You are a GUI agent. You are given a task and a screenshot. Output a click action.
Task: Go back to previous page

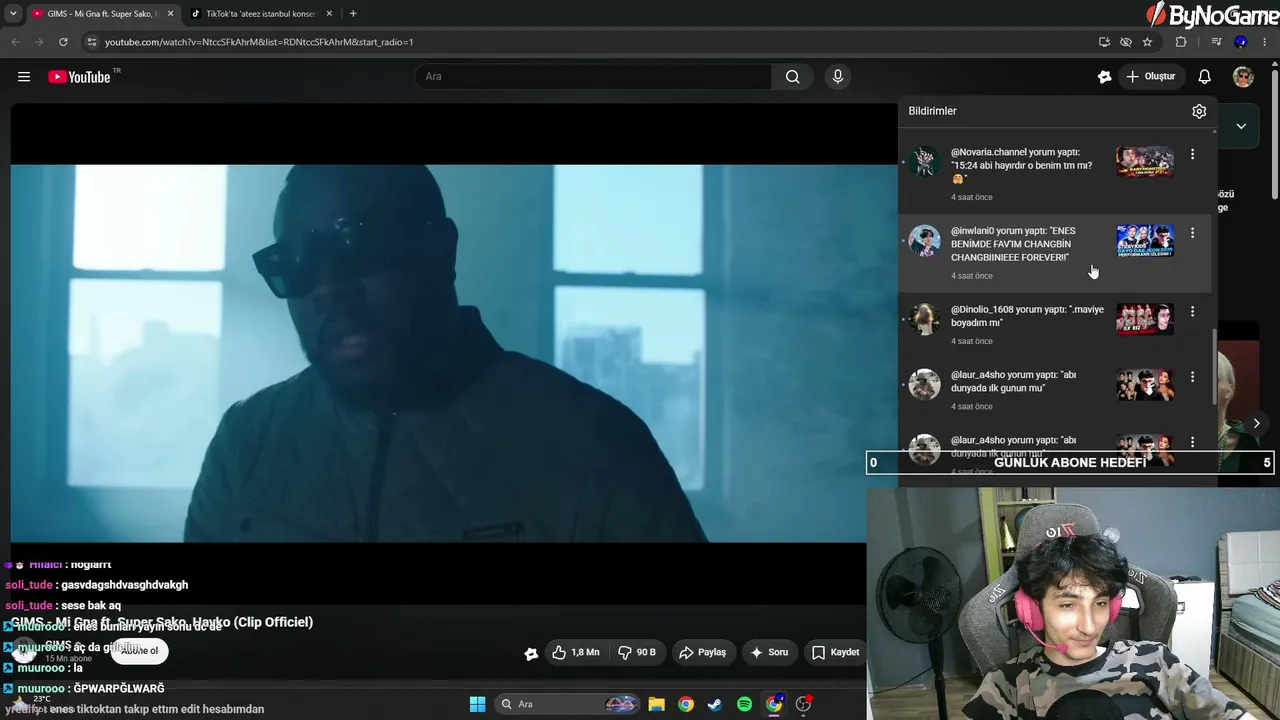15,42
